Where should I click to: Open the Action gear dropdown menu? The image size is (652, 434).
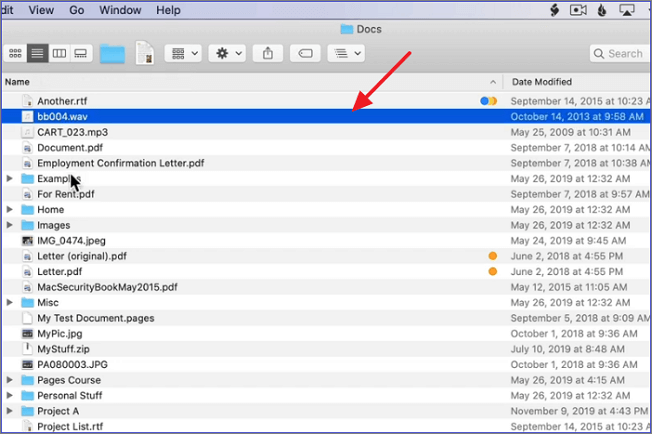225,53
